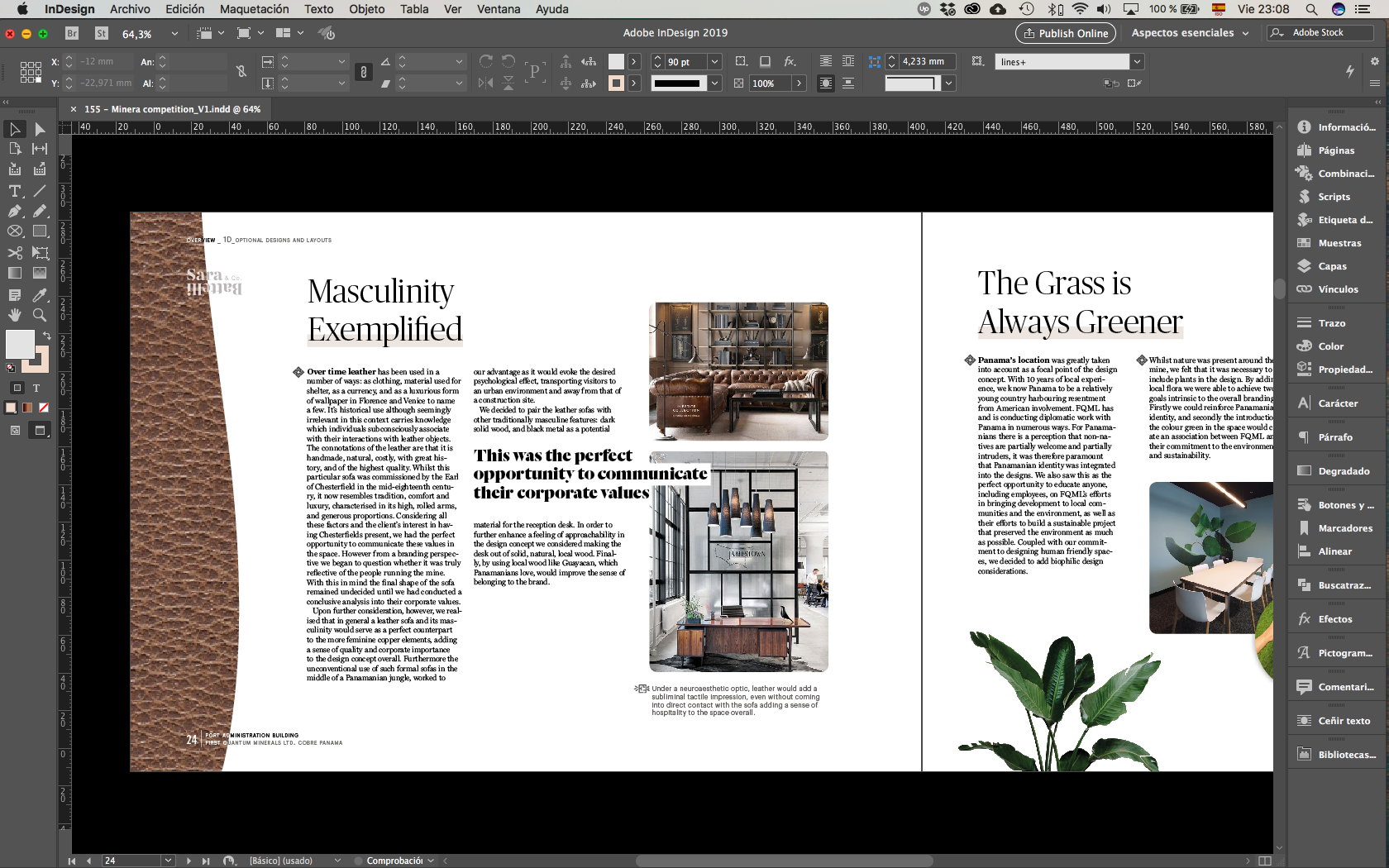Select the Scissors tool
Image resolution: width=1389 pixels, height=868 pixels.
15,253
